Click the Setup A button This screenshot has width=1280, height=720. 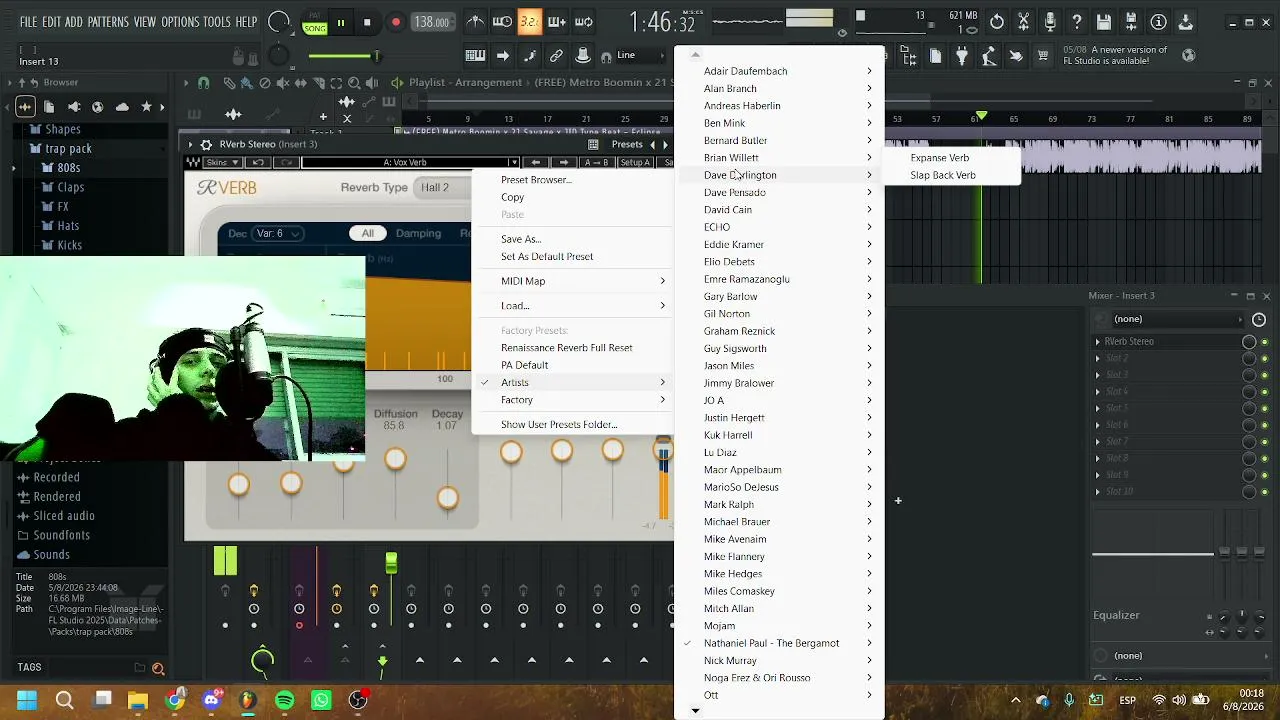pyautogui.click(x=634, y=163)
